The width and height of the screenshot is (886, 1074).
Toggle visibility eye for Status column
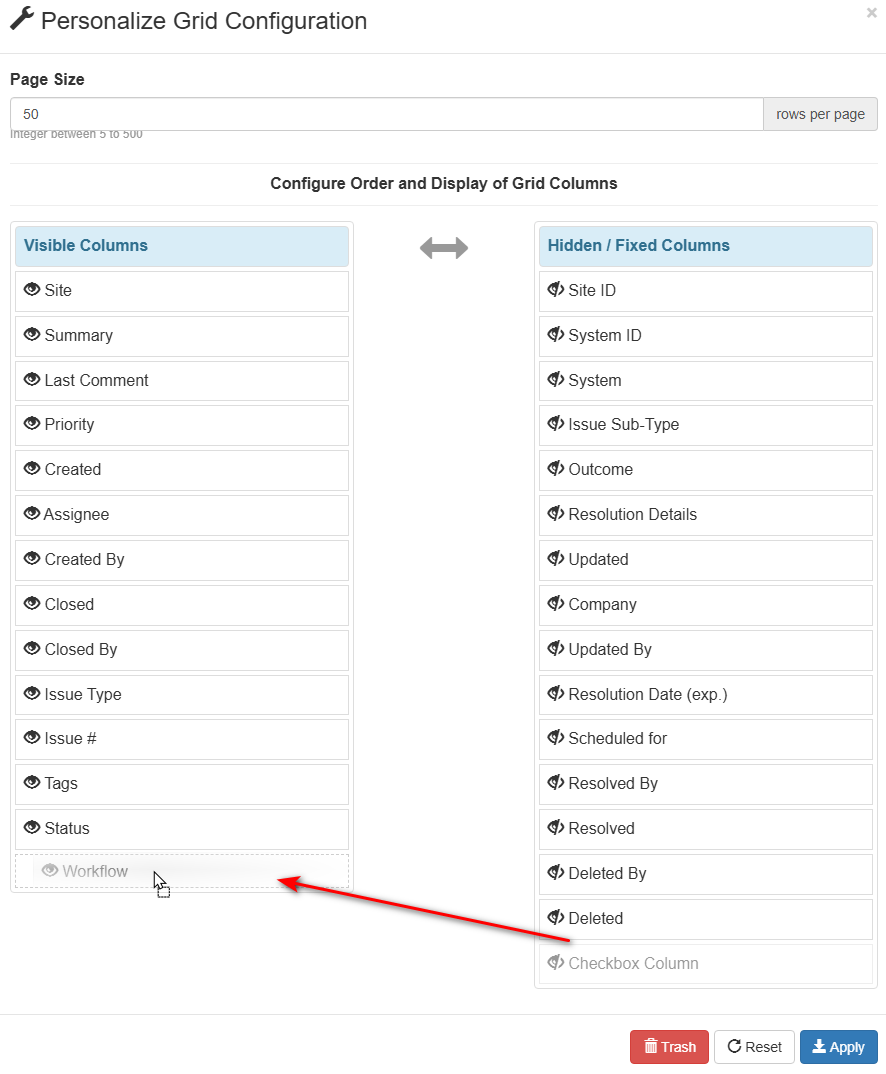pos(32,828)
